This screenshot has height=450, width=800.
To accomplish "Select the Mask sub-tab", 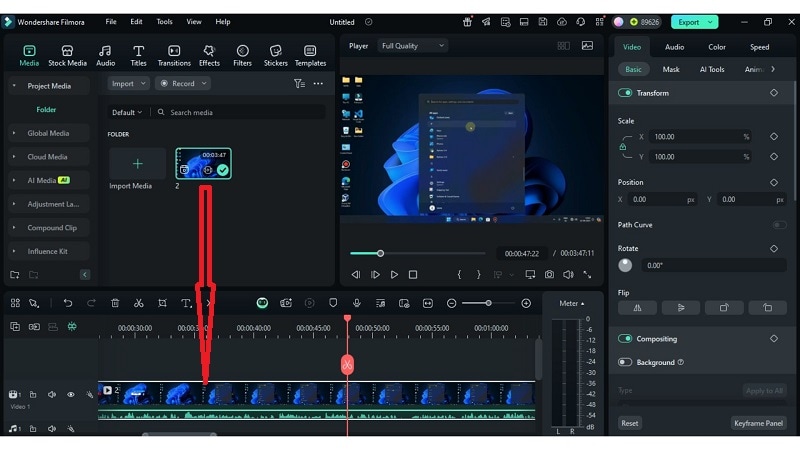I will (671, 69).
